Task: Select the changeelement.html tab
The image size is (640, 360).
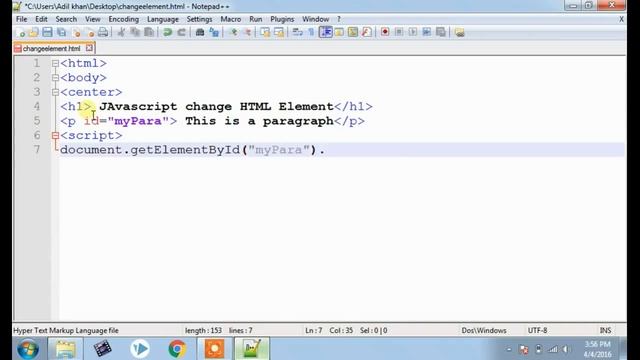Action: pos(51,49)
